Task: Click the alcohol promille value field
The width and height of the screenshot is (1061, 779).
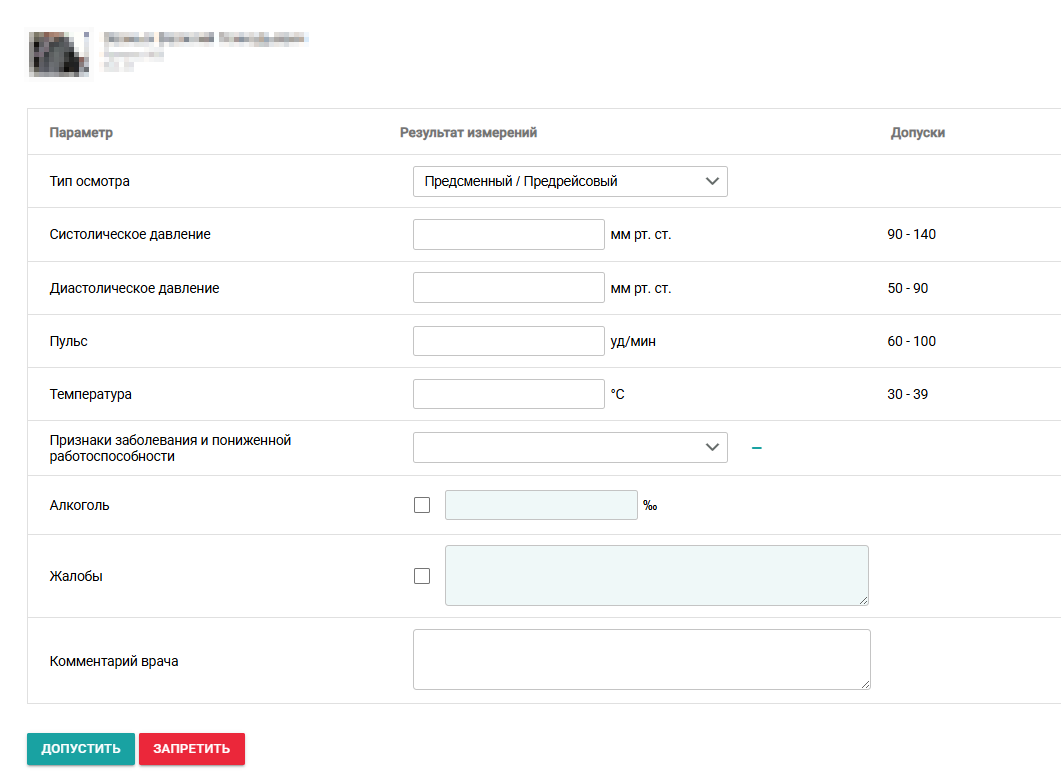Action: (x=541, y=505)
